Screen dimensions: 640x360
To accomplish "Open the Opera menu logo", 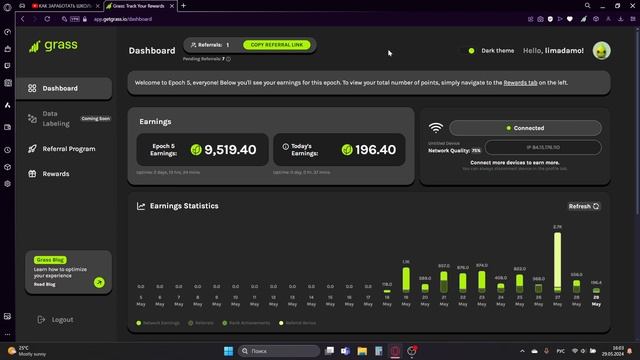I will [x=7, y=6].
